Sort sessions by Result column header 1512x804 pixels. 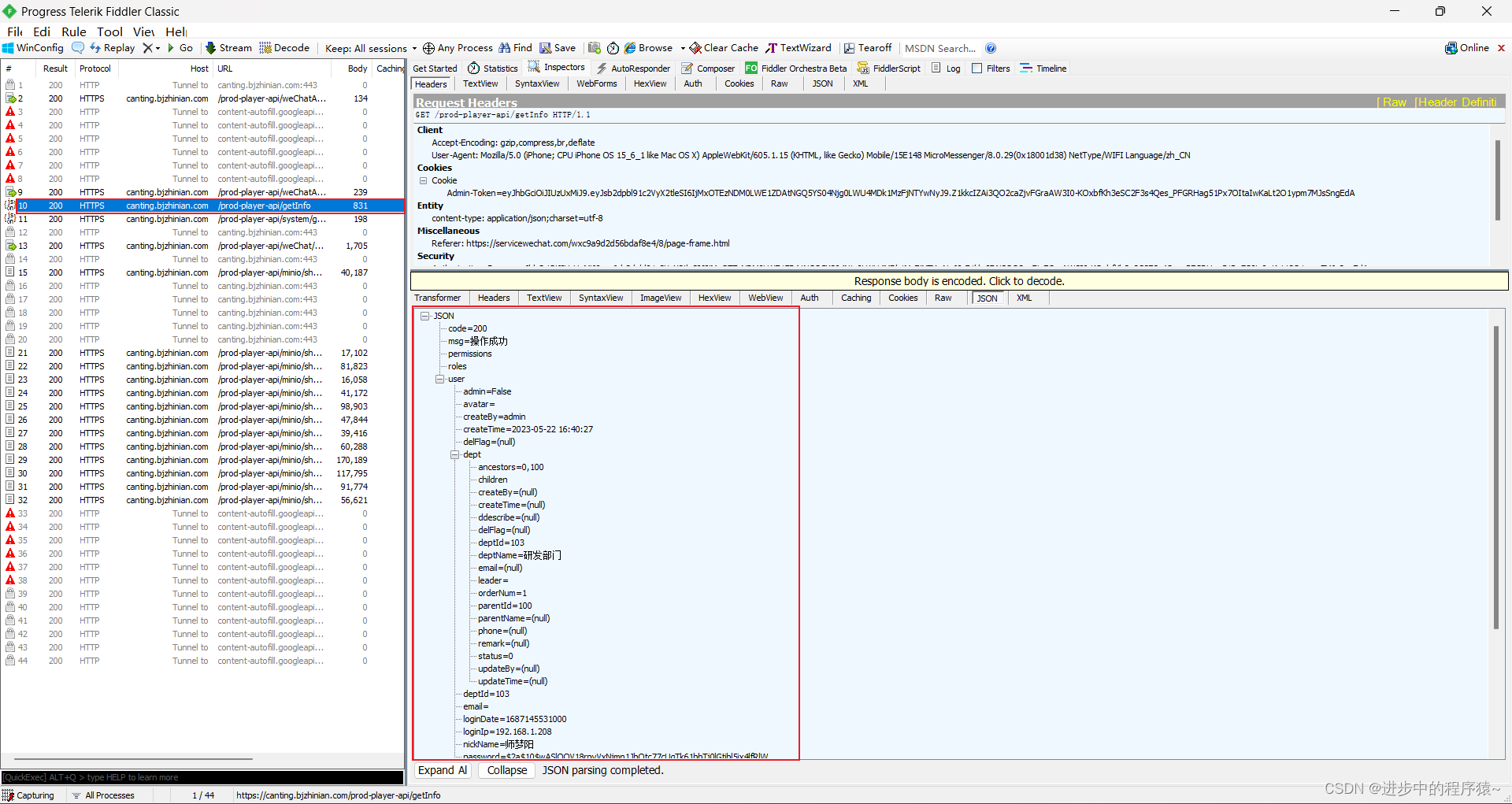coord(55,69)
